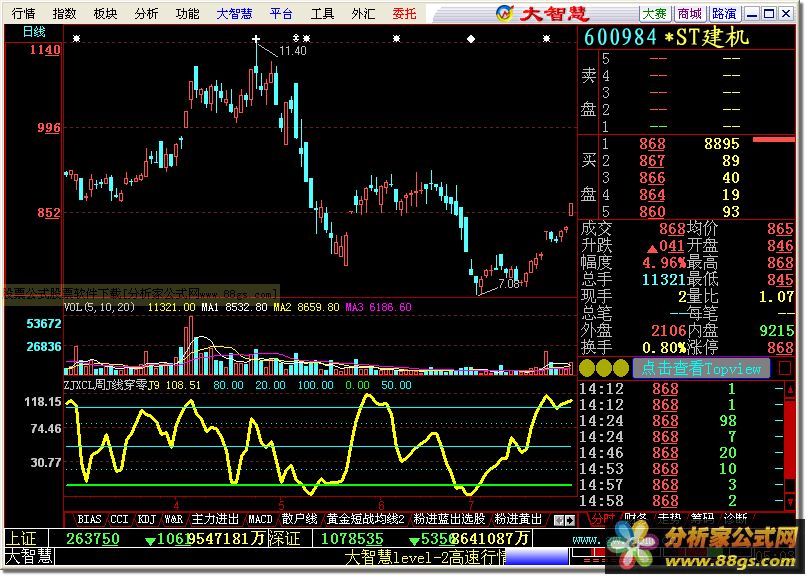This screenshot has height=576, width=807.
Task: Click the first yellow circle indicator
Action: click(x=588, y=368)
